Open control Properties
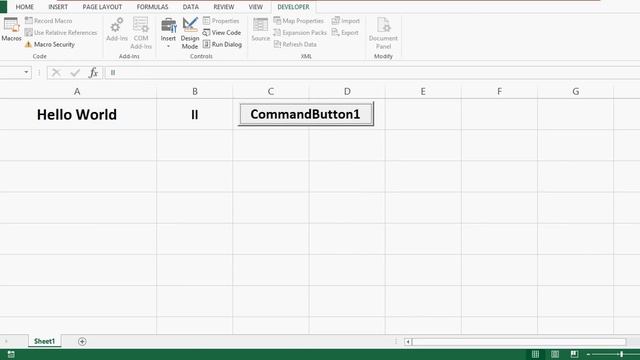Viewport: 640px width, 360px height. pyautogui.click(x=221, y=20)
